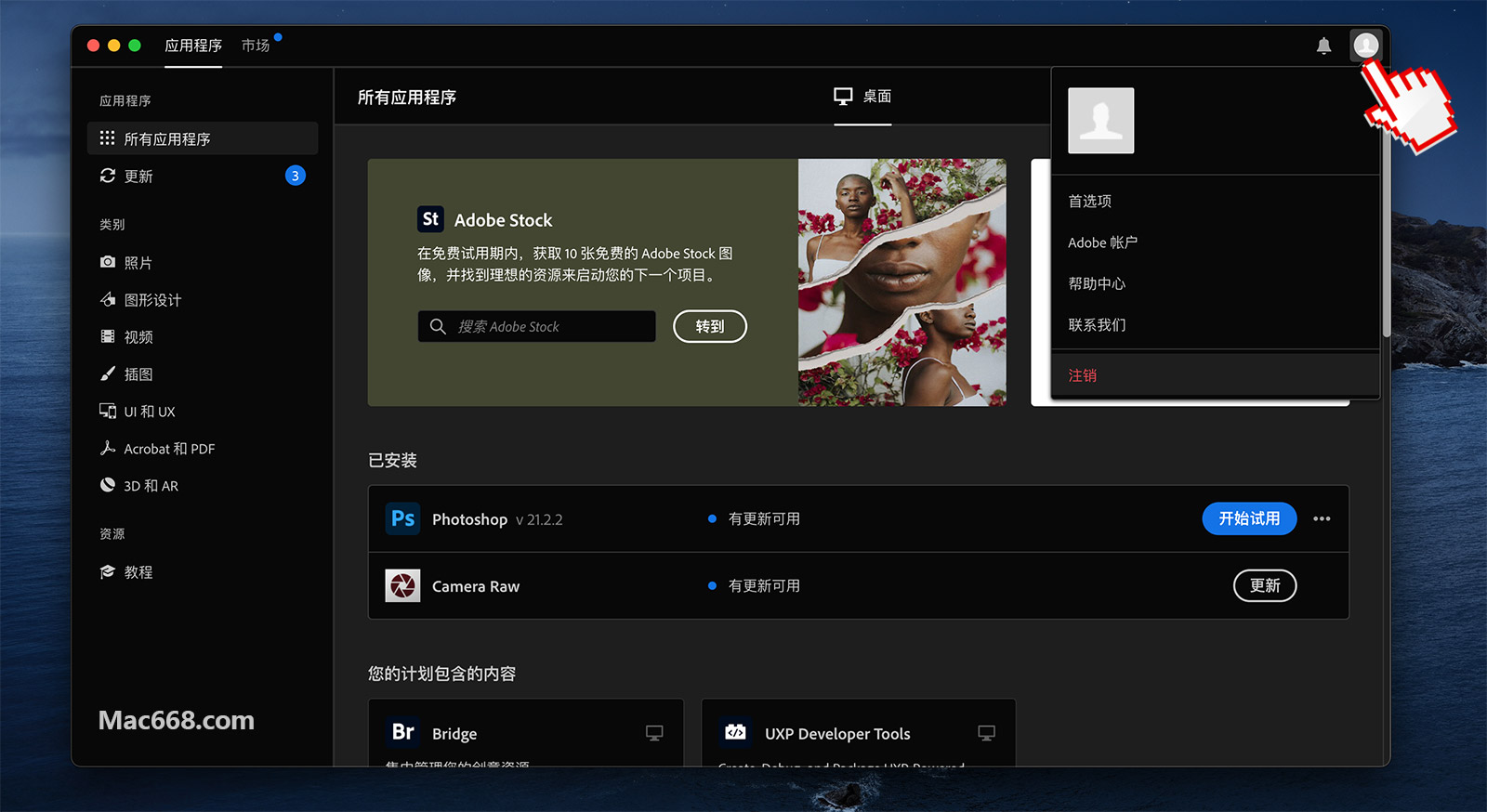
Task: Select Acrobat 和 PDF label in sidebar
Action: tap(169, 449)
